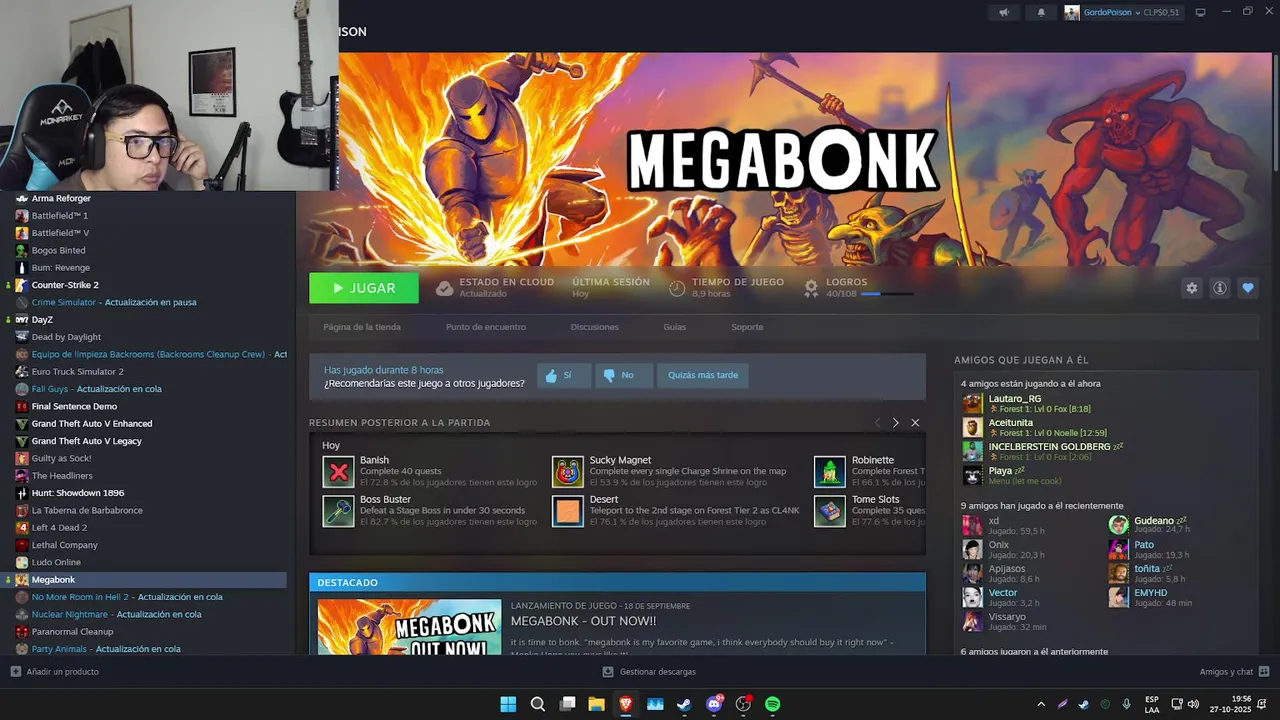The image size is (1280, 720).
Task: Open friend Vector's avatar
Action: click(972, 597)
